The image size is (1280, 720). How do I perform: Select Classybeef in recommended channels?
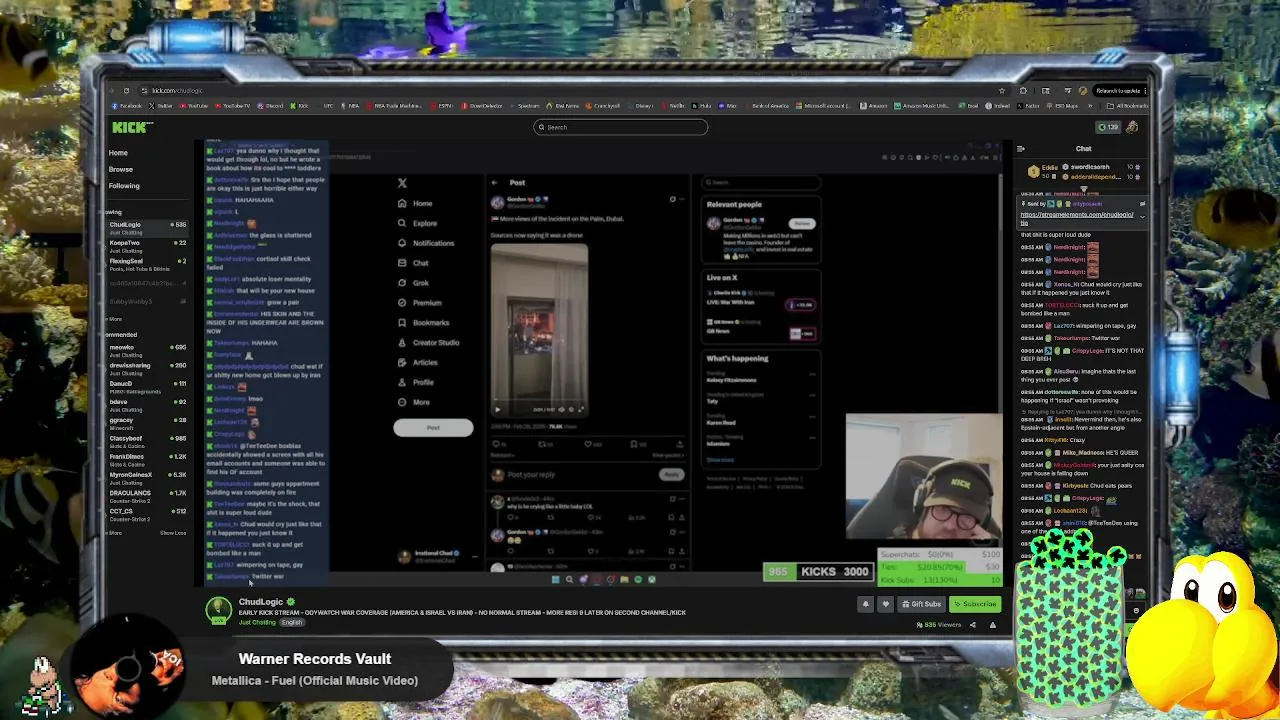pos(147,441)
